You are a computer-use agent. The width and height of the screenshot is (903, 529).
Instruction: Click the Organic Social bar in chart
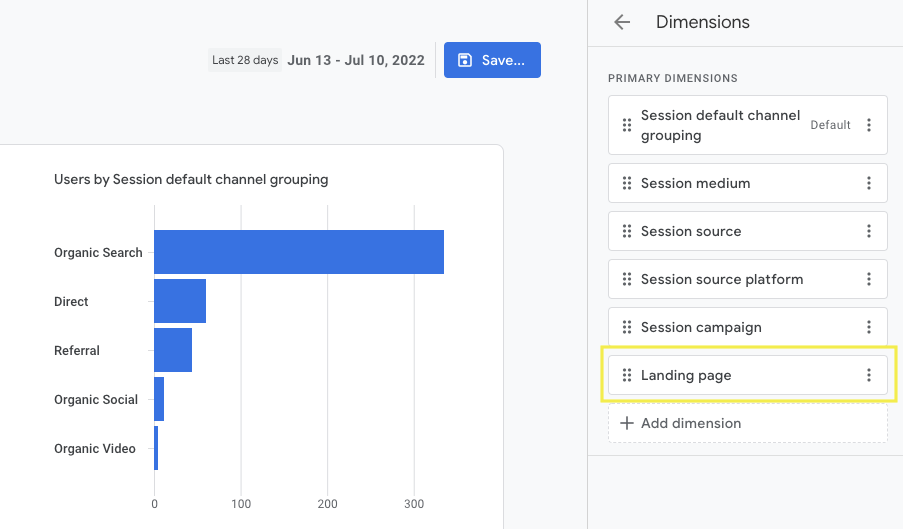(x=159, y=399)
